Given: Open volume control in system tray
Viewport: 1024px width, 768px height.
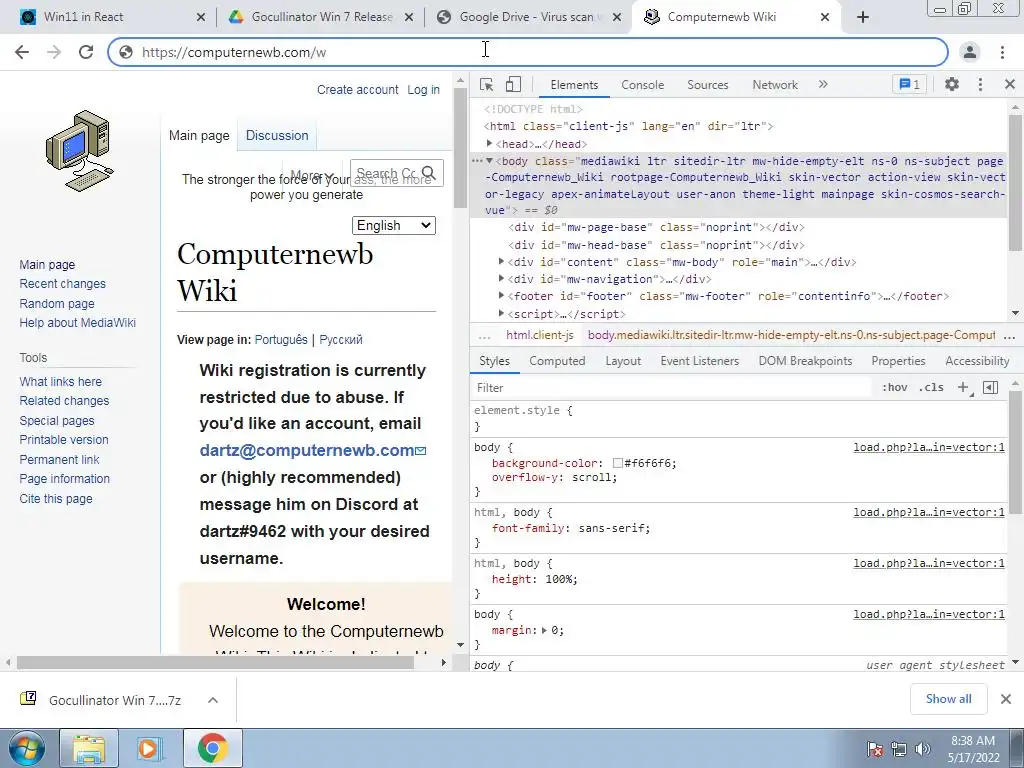Looking at the screenshot, I should click(x=923, y=749).
